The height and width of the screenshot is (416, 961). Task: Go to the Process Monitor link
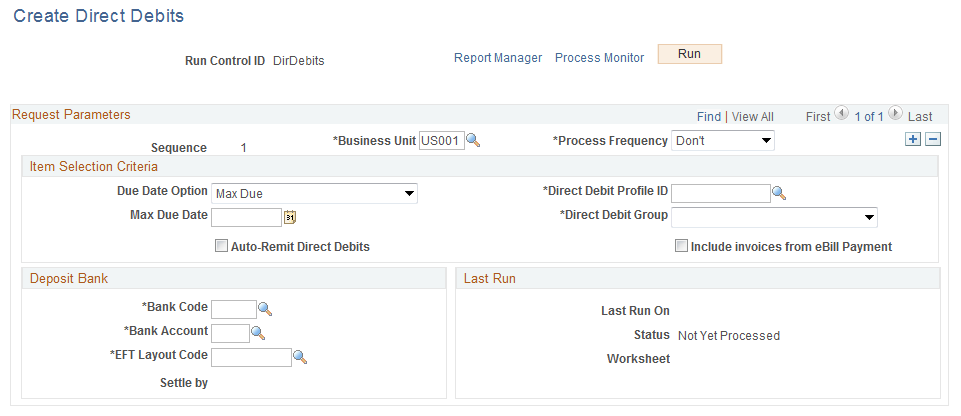[599, 58]
